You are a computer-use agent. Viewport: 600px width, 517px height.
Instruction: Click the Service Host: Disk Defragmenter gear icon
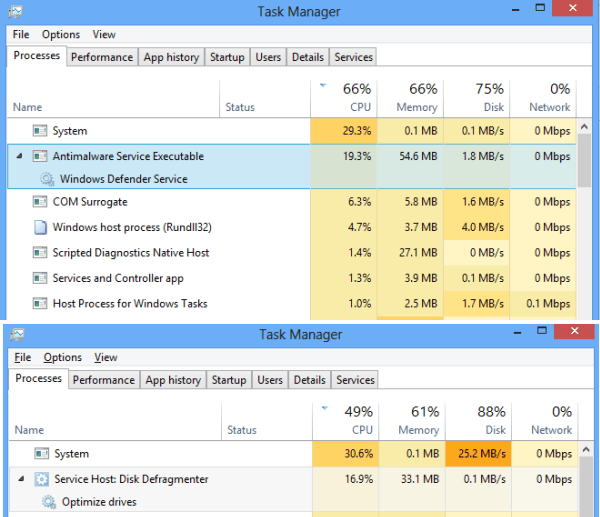42,479
